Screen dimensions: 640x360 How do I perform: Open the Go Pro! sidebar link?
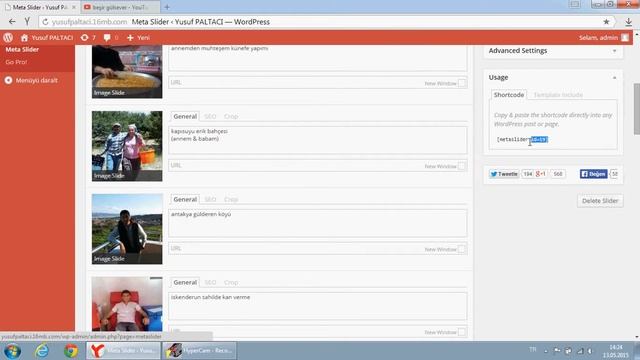coord(16,62)
